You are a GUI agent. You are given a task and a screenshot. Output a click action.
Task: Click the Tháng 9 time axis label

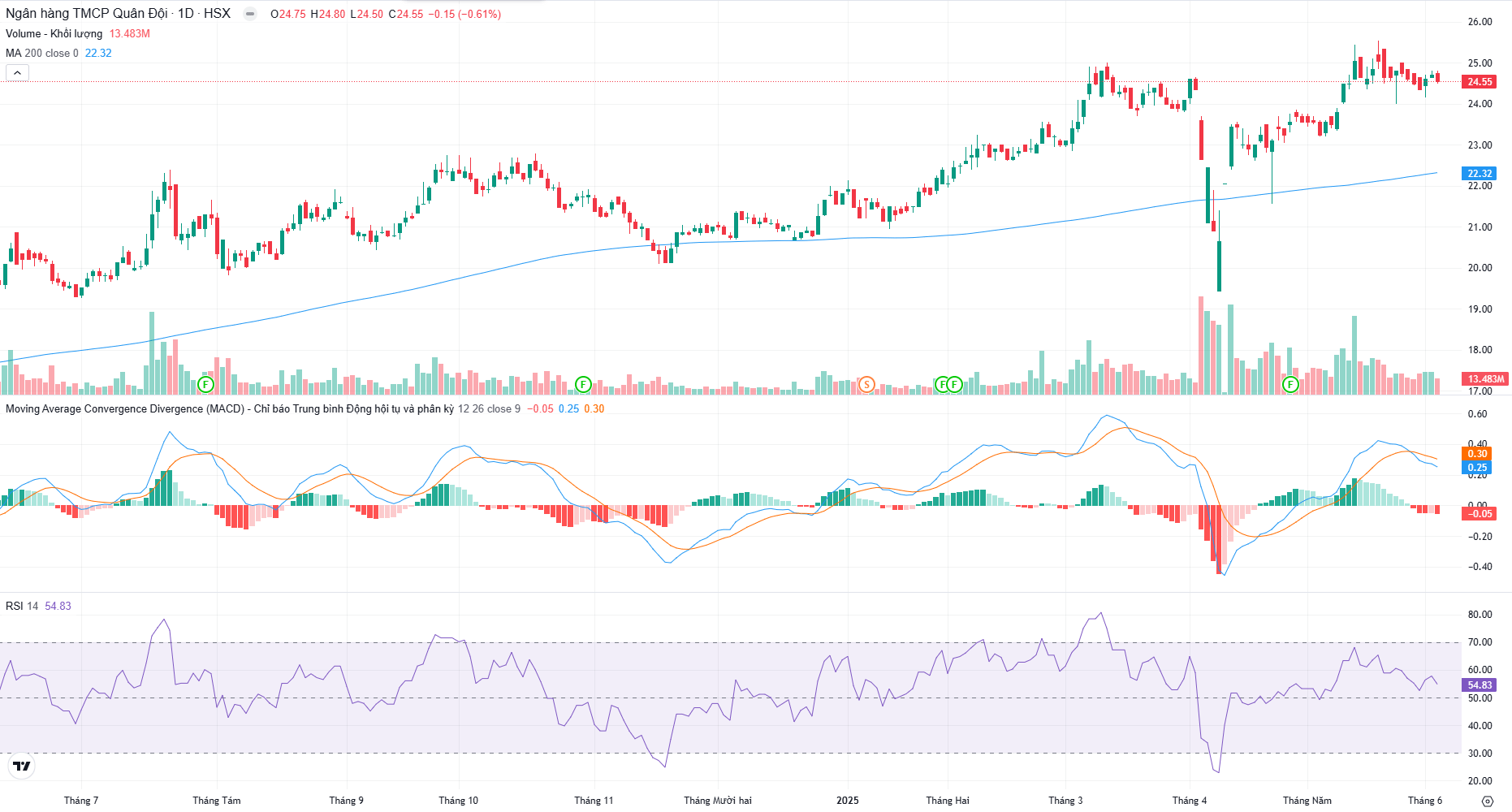tap(347, 801)
